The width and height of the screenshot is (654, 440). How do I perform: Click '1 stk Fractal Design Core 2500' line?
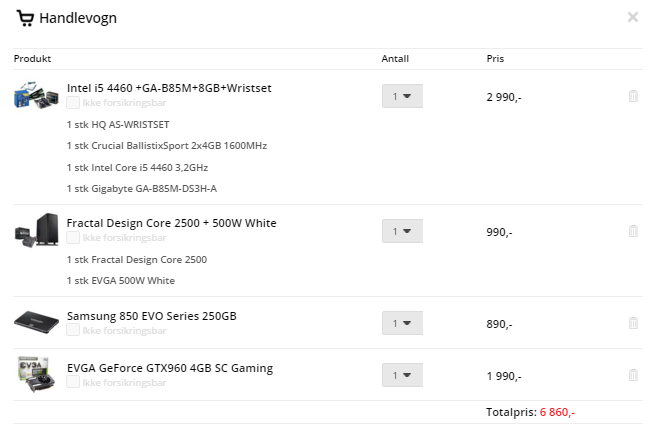137,260
